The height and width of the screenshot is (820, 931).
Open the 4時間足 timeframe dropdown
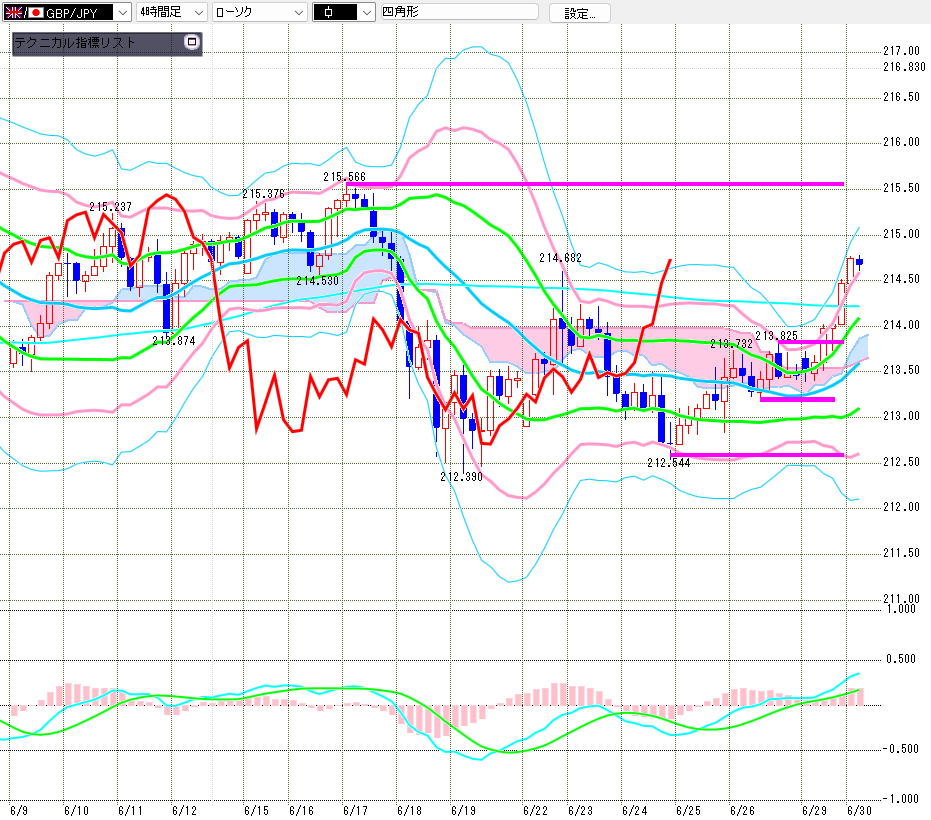pos(172,12)
